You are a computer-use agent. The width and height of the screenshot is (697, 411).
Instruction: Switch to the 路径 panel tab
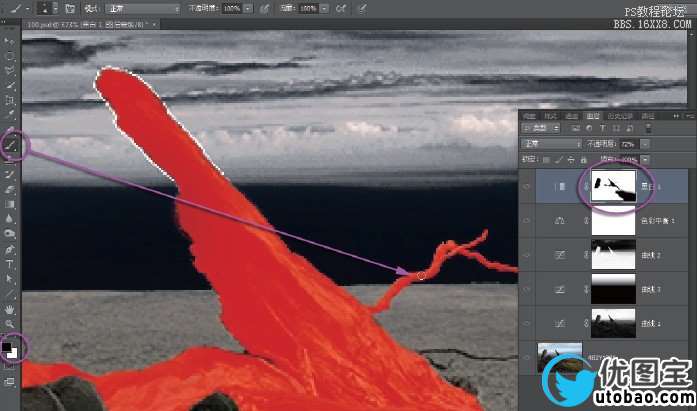[648, 116]
